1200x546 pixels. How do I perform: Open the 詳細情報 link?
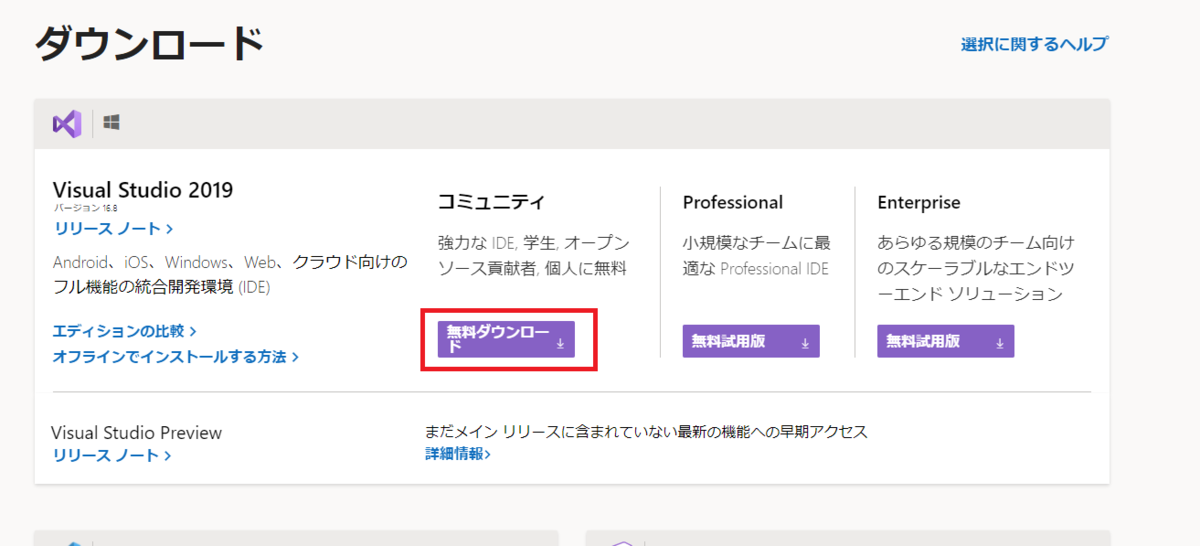[457, 454]
